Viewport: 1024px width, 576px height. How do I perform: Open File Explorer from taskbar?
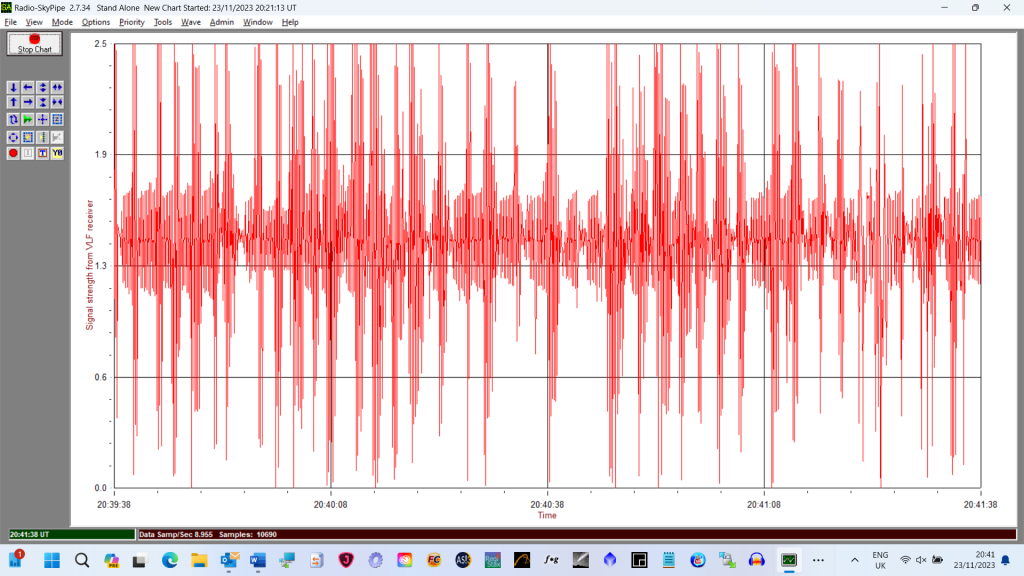(x=199, y=560)
